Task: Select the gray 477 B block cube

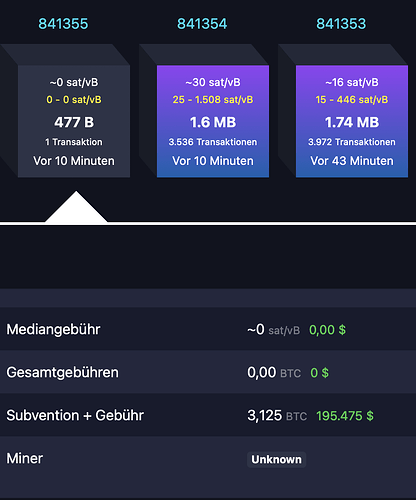Action: [x=74, y=121]
